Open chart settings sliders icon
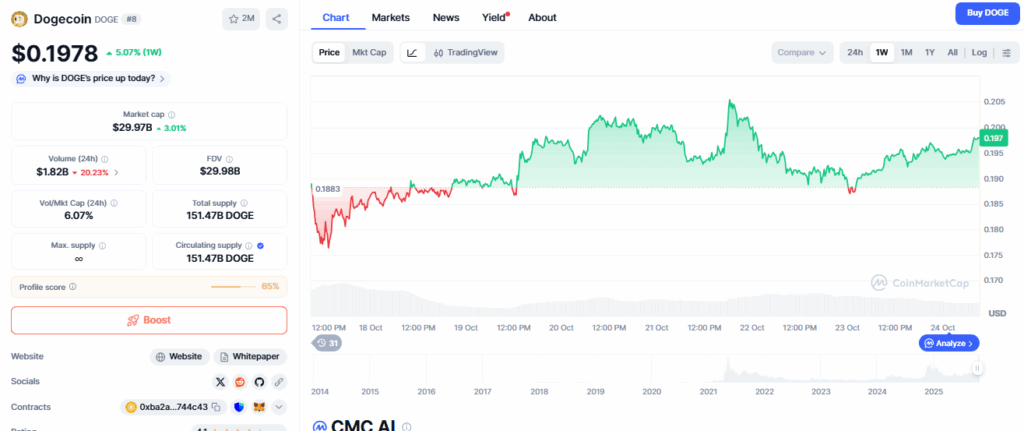This screenshot has width=1024, height=431. pos(1006,52)
